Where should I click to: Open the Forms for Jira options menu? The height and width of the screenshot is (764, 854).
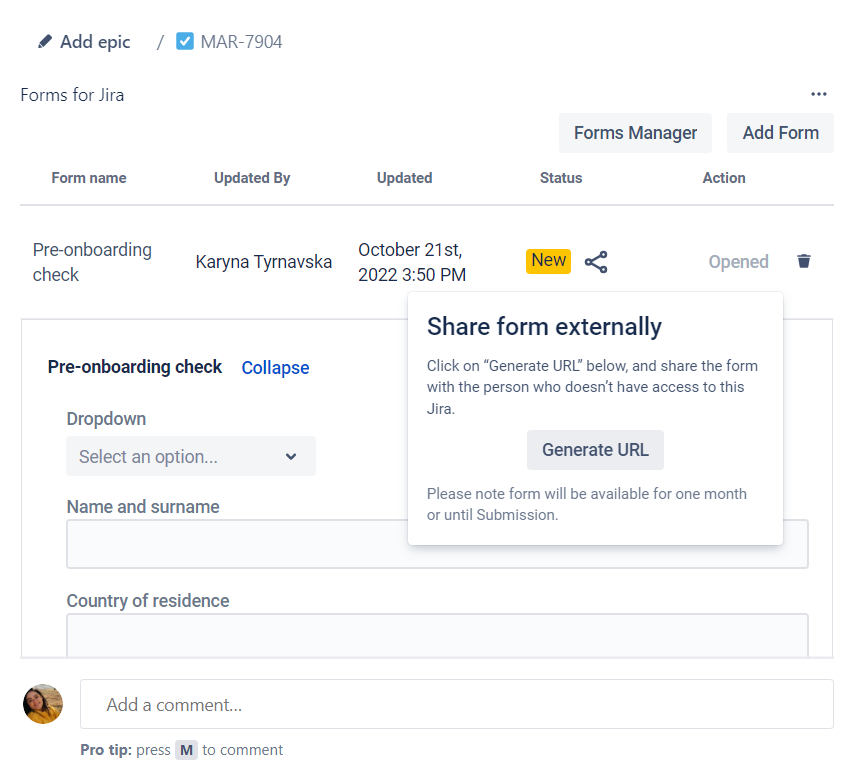819,94
